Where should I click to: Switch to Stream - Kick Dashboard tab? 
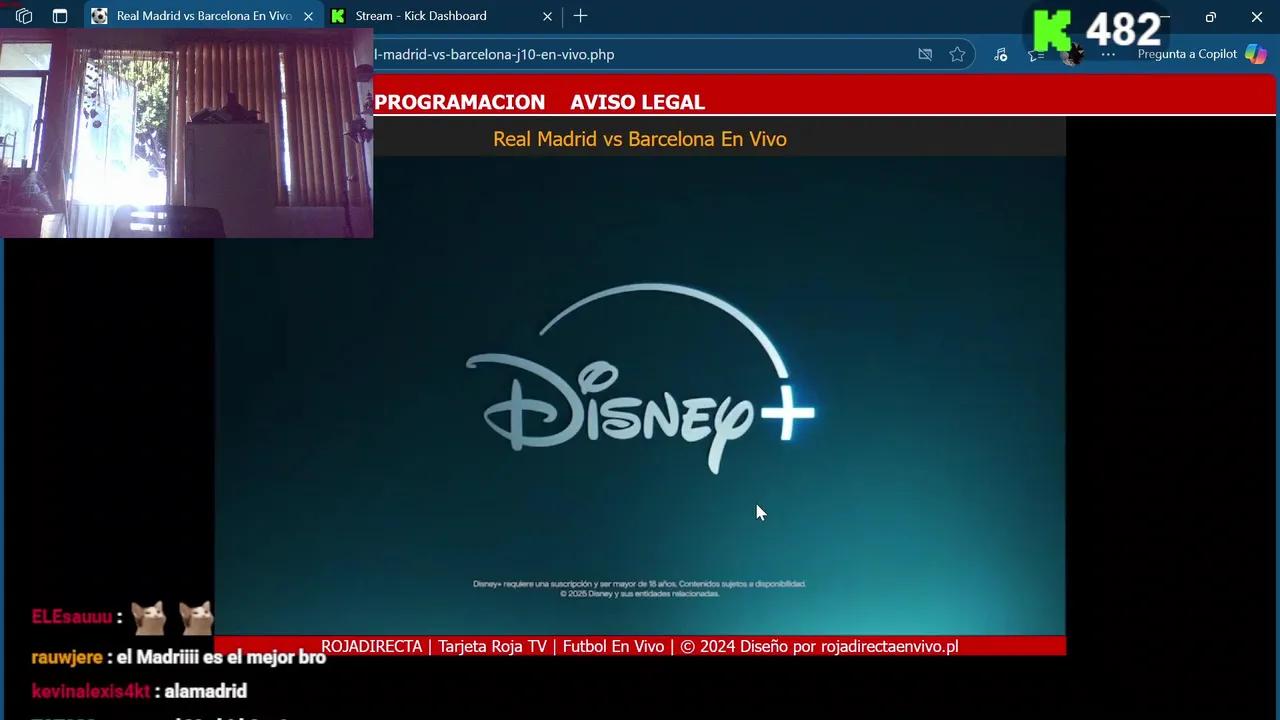click(x=430, y=16)
